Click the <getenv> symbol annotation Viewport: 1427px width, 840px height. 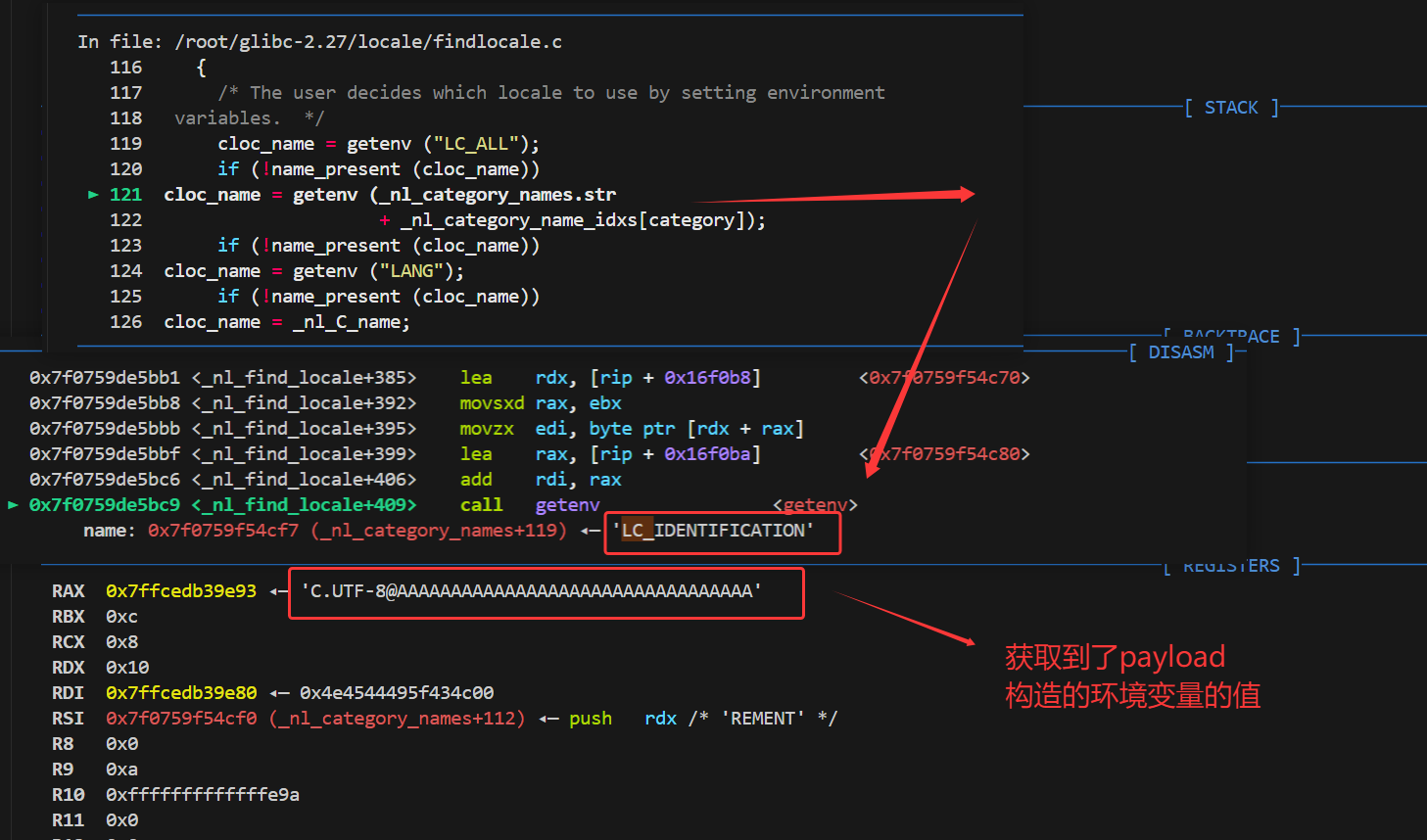[x=815, y=505]
